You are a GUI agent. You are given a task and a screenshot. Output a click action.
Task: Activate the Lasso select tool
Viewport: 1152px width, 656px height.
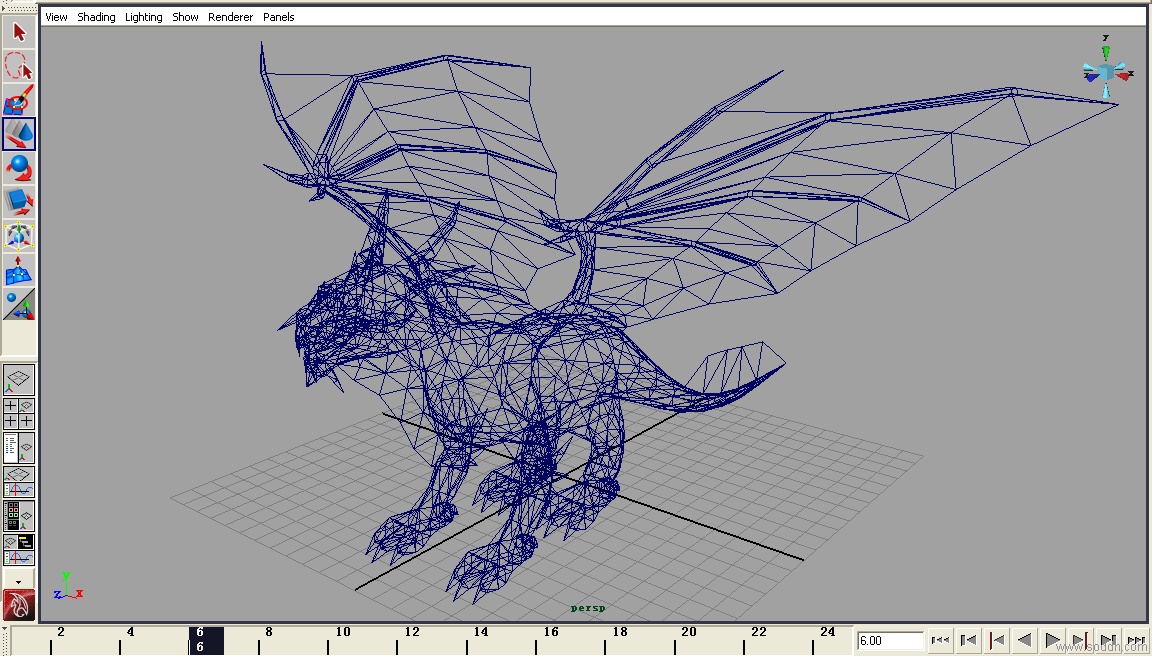coord(19,66)
